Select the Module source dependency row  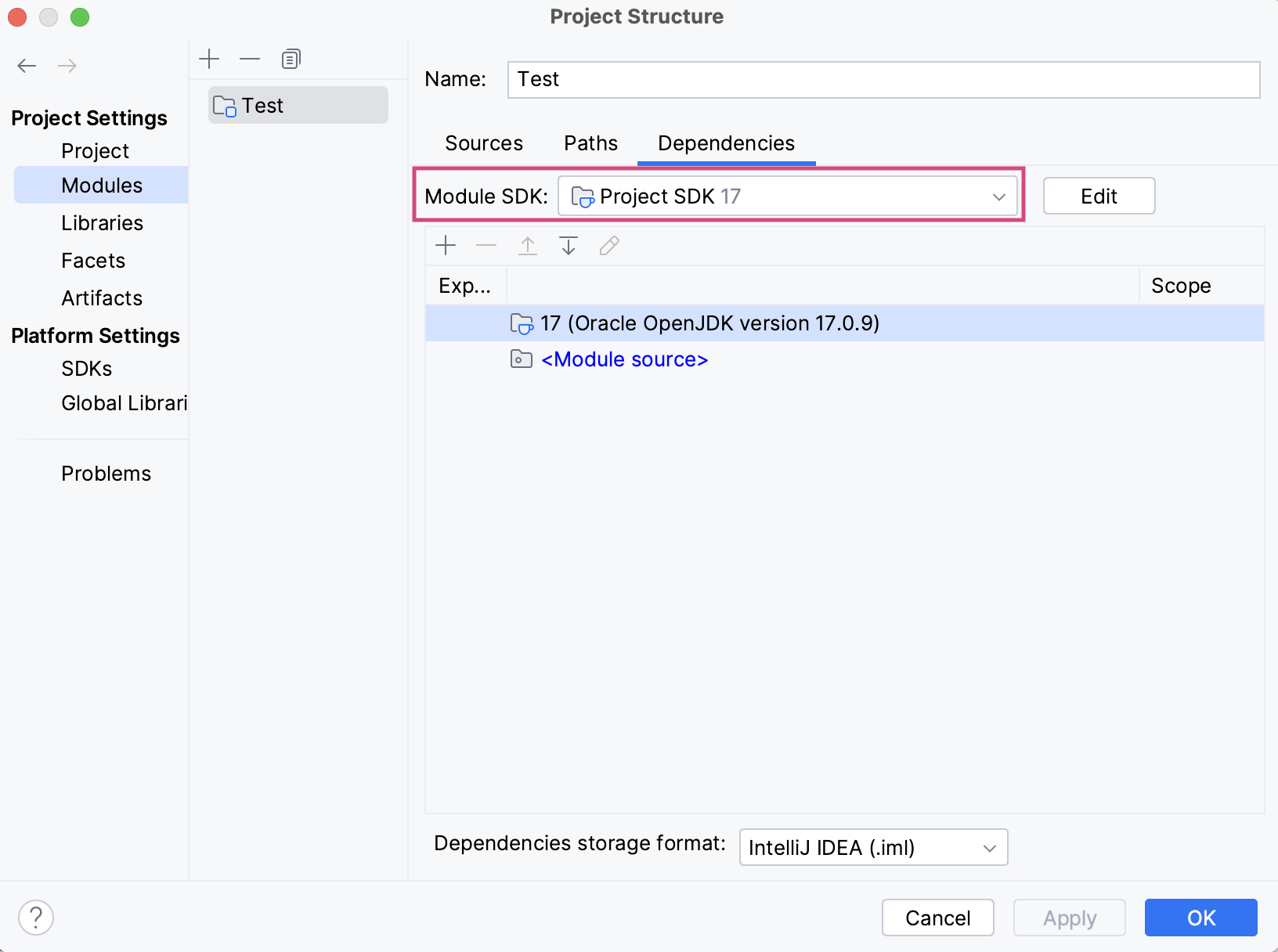tap(845, 359)
